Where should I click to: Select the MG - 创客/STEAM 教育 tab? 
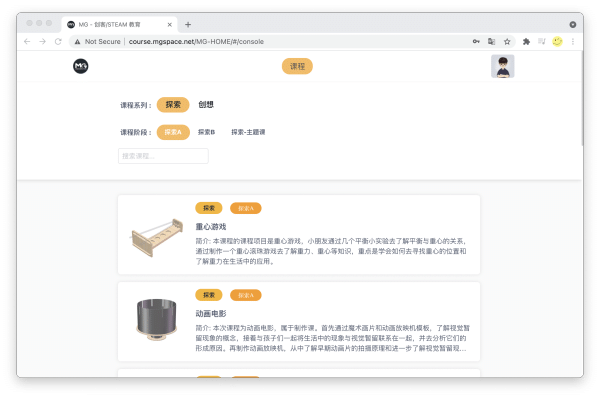click(x=119, y=24)
